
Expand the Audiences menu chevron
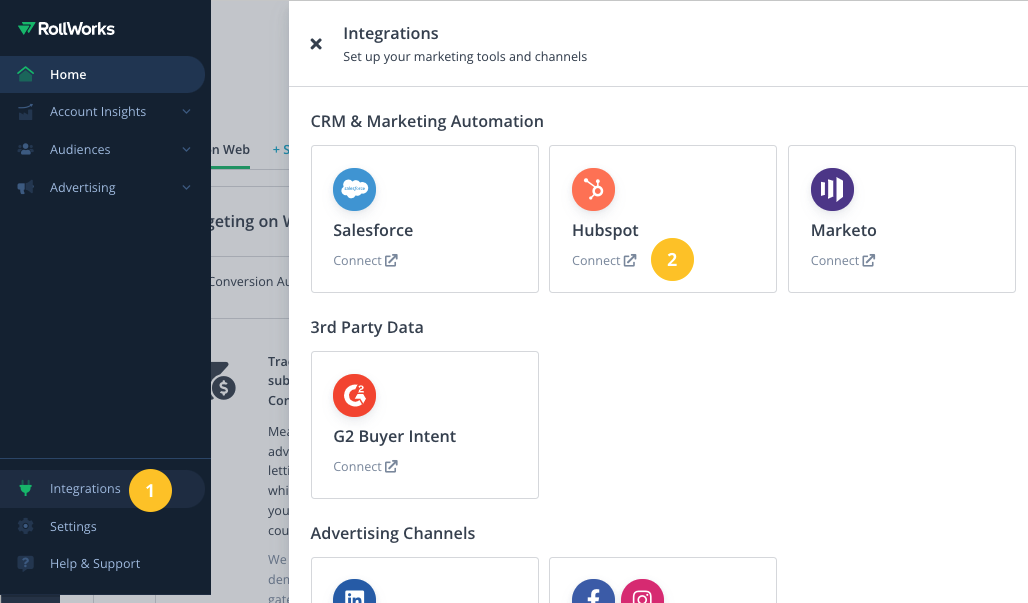coord(187,149)
